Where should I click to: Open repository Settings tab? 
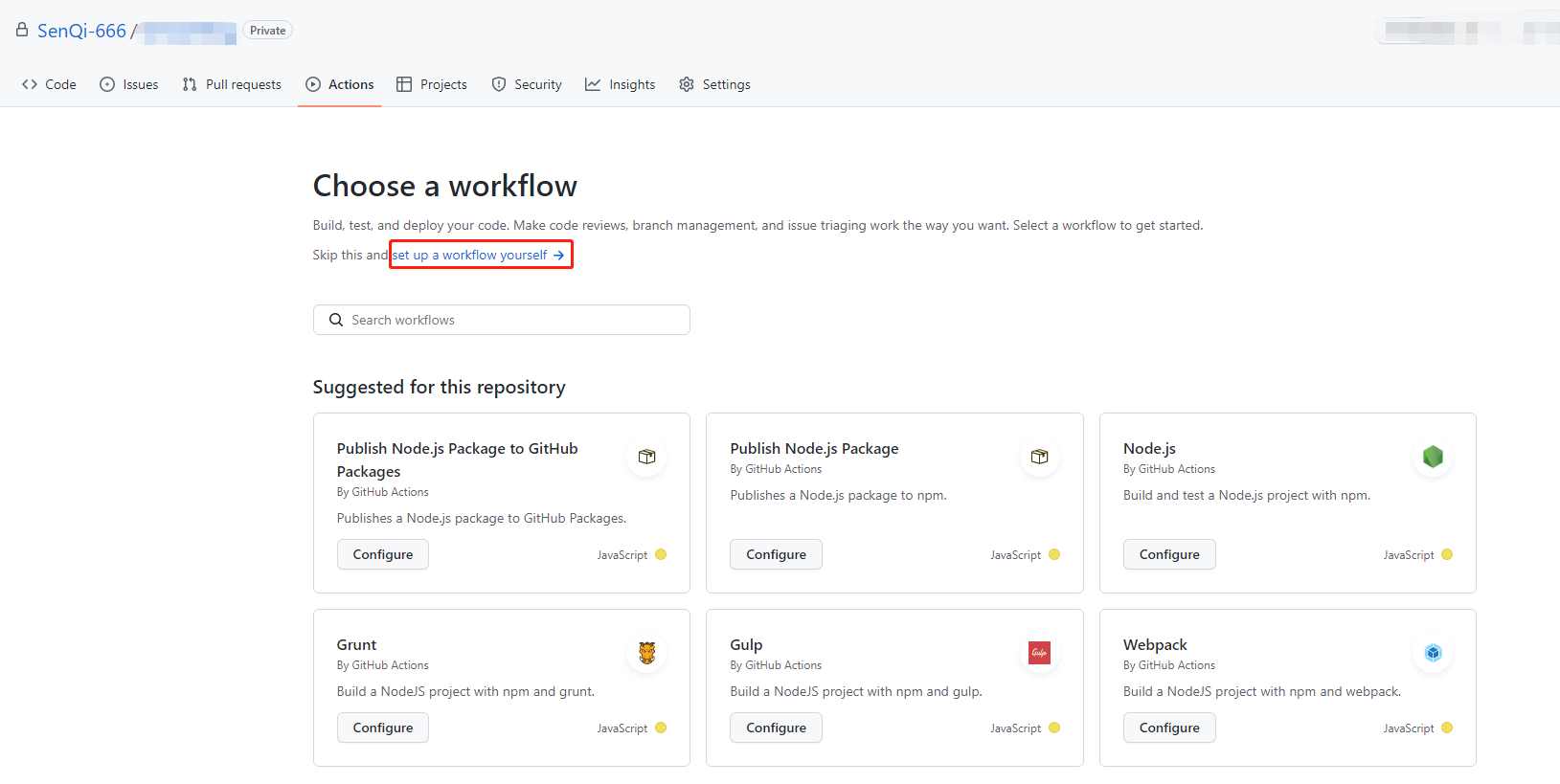click(x=714, y=84)
